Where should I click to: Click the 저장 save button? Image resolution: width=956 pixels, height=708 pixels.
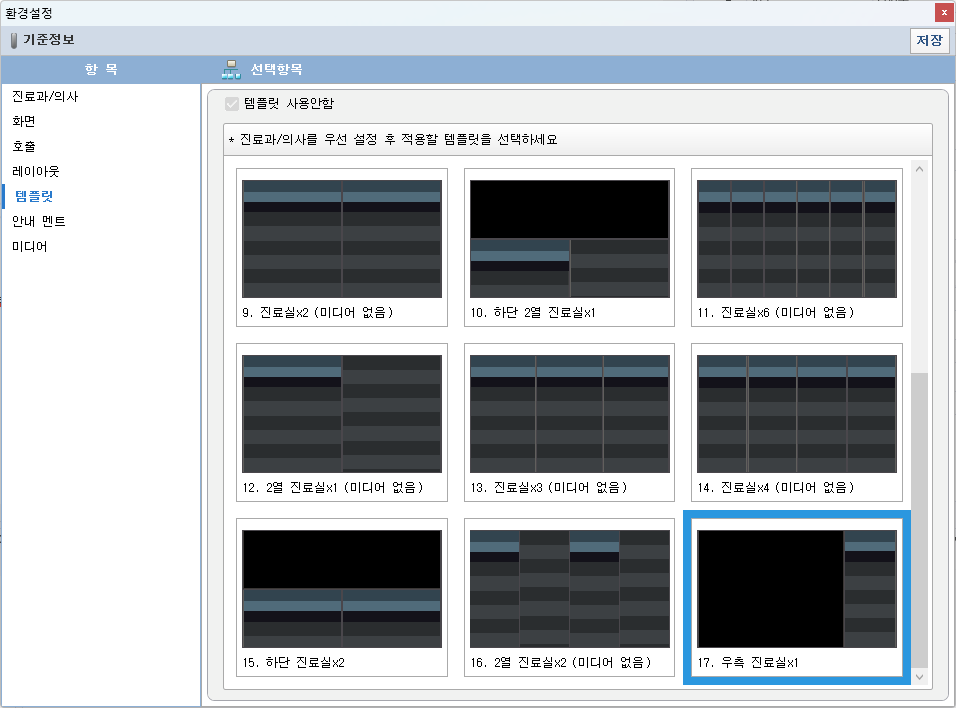click(x=929, y=41)
